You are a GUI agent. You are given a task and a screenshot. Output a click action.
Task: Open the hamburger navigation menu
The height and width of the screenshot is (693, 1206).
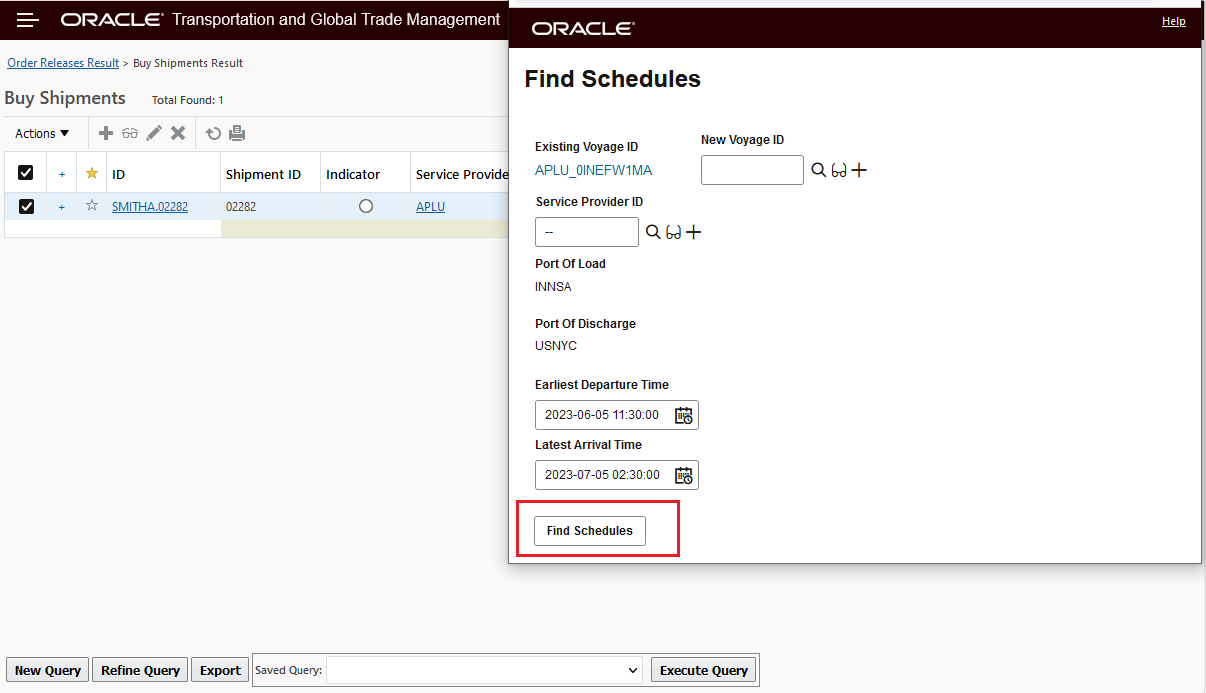[28, 20]
